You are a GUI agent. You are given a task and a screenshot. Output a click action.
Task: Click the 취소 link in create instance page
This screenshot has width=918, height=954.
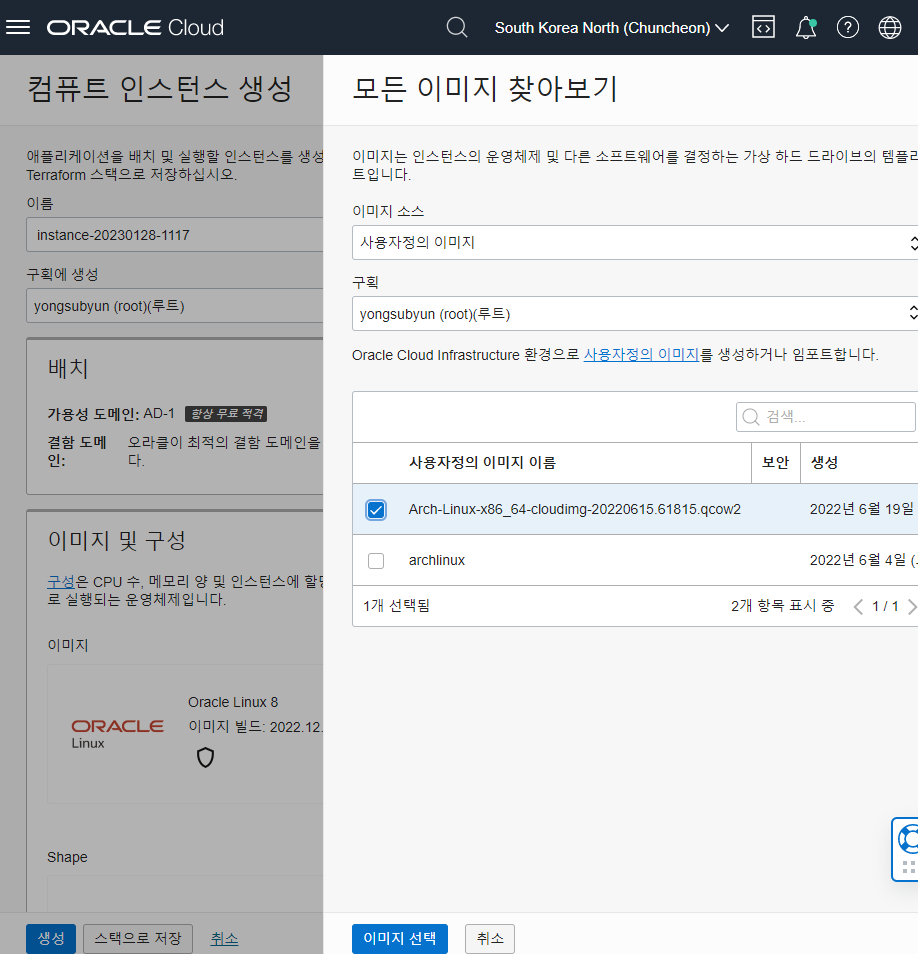point(224,939)
